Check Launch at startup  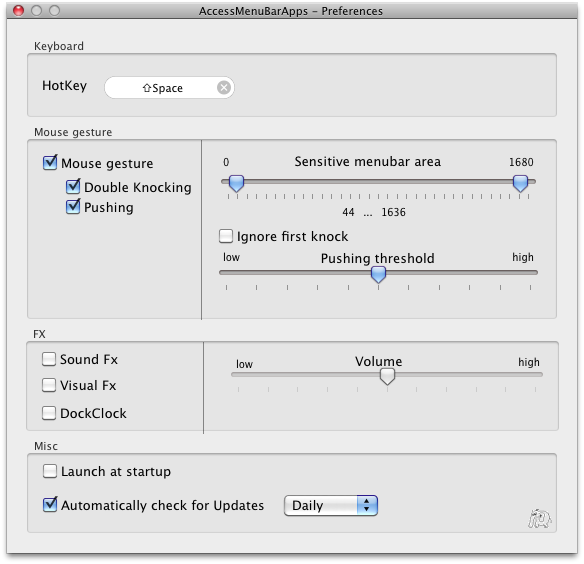pyautogui.click(x=50, y=471)
